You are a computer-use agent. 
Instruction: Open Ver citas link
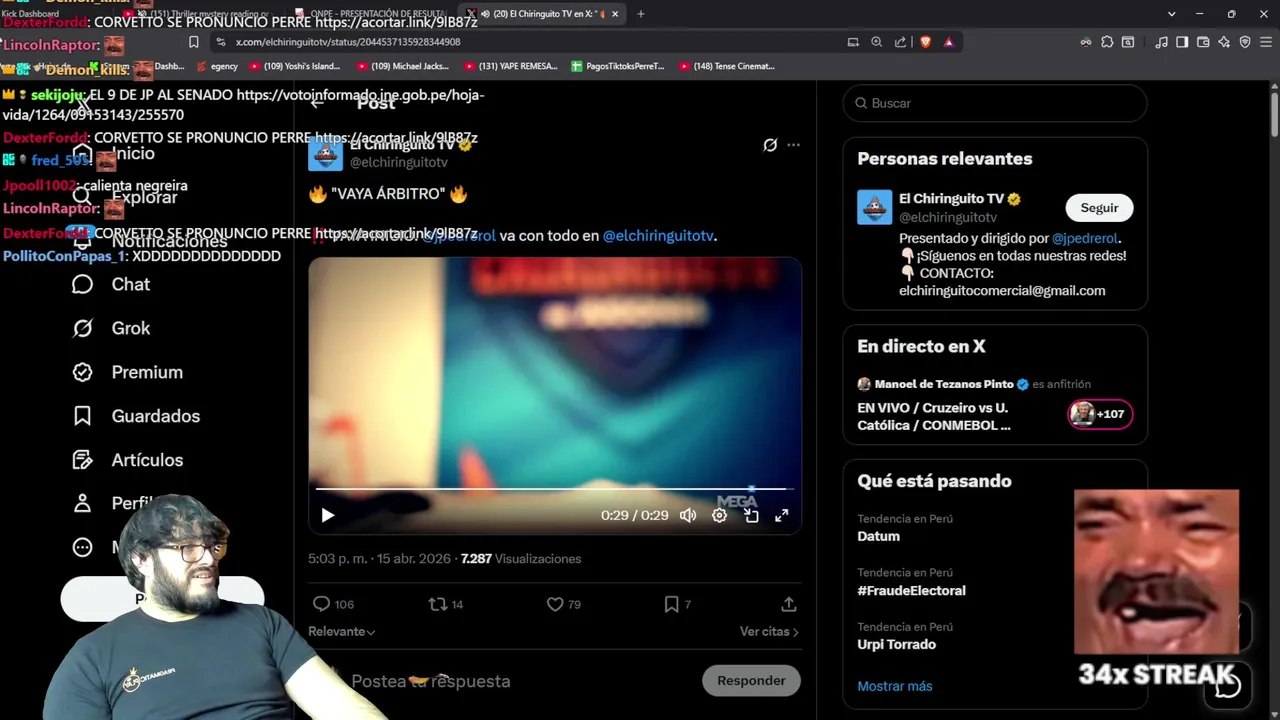coord(769,632)
